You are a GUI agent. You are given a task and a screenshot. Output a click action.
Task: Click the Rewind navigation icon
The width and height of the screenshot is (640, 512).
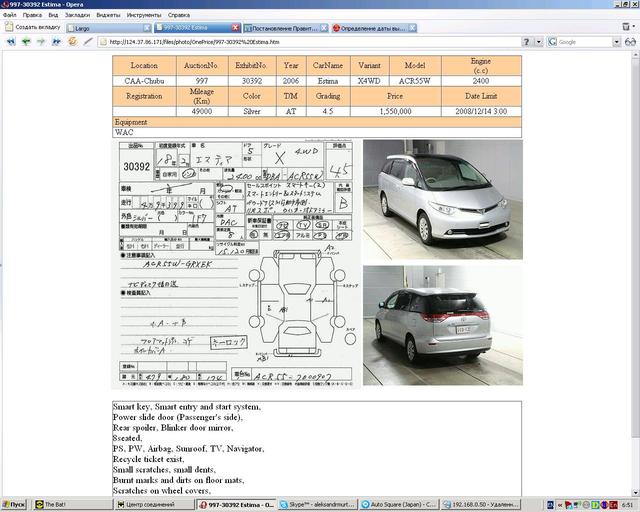(x=11, y=42)
